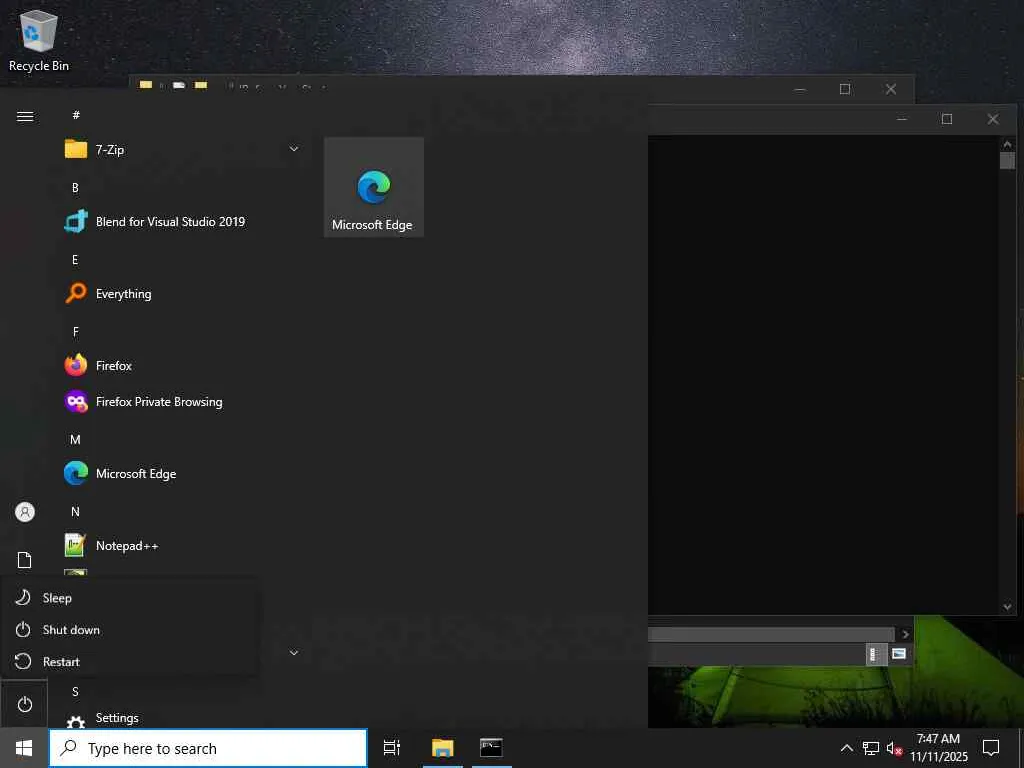Click the B letter group header

click(75, 187)
